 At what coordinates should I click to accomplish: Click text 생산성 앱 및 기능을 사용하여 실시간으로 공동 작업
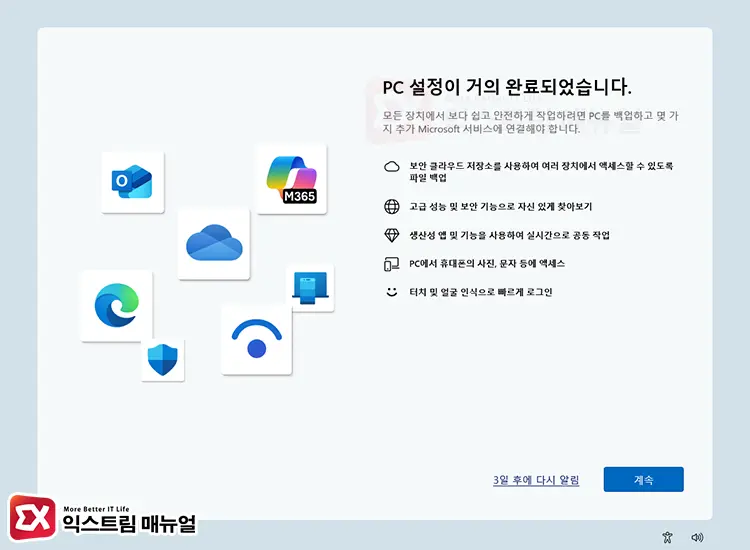point(509,235)
